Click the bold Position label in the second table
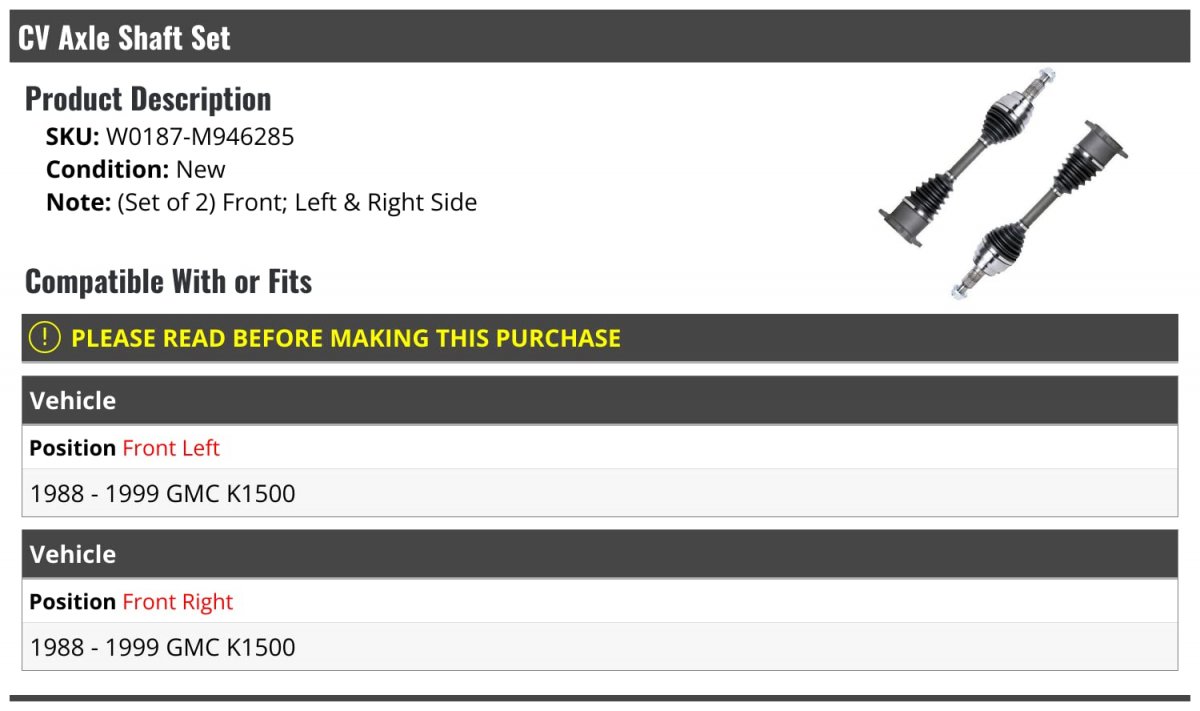 click(x=73, y=602)
